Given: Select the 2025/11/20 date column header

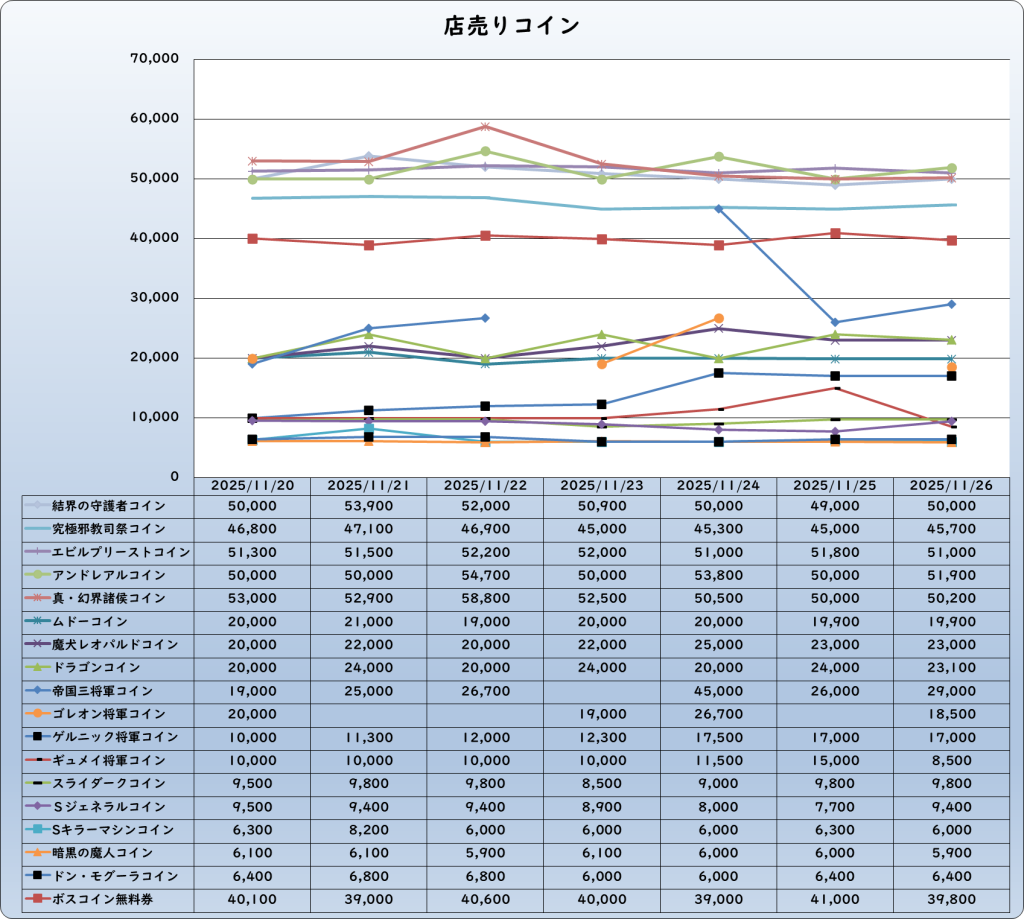Looking at the screenshot, I should [x=252, y=484].
